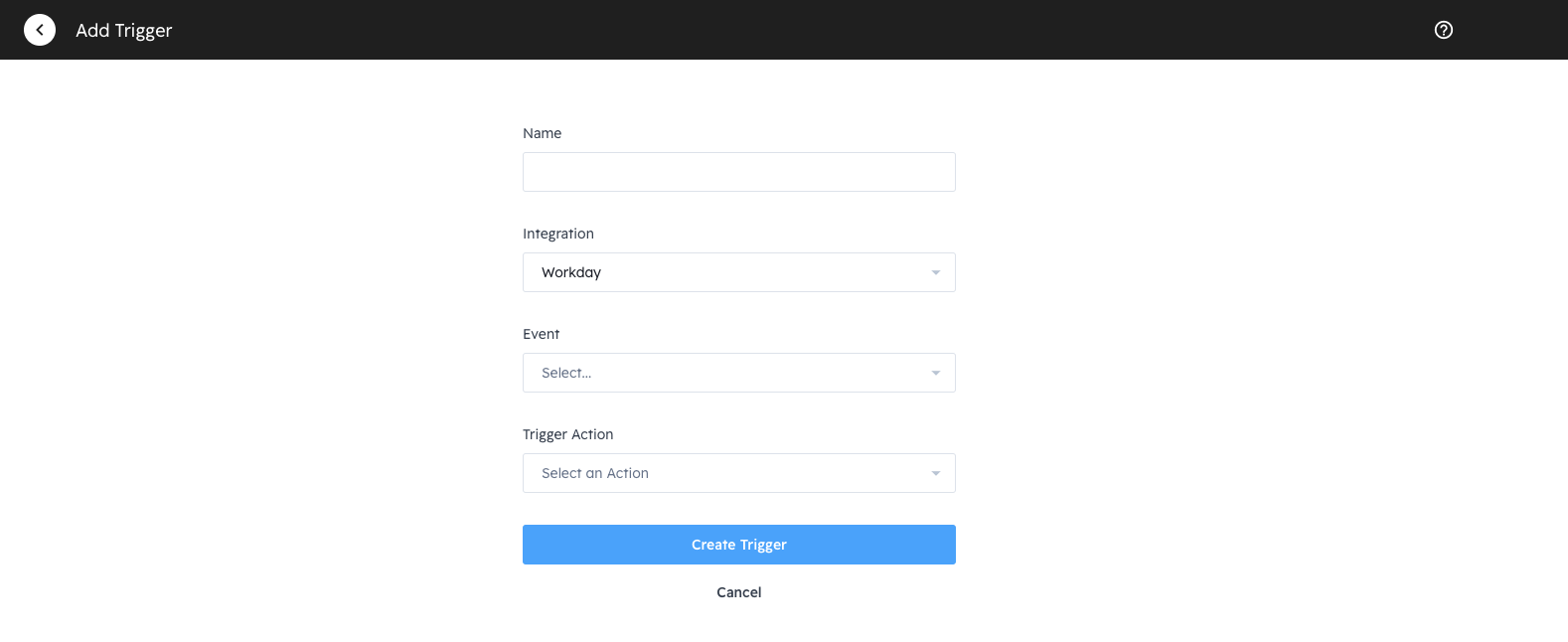Click an empty area of the dark header bar

pos(795,30)
